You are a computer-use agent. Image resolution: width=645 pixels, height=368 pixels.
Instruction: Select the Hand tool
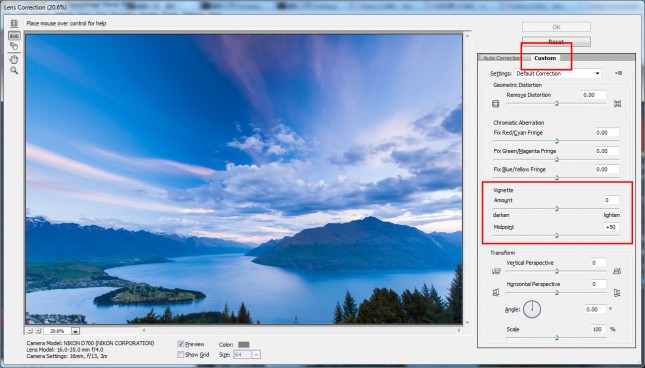point(14,59)
